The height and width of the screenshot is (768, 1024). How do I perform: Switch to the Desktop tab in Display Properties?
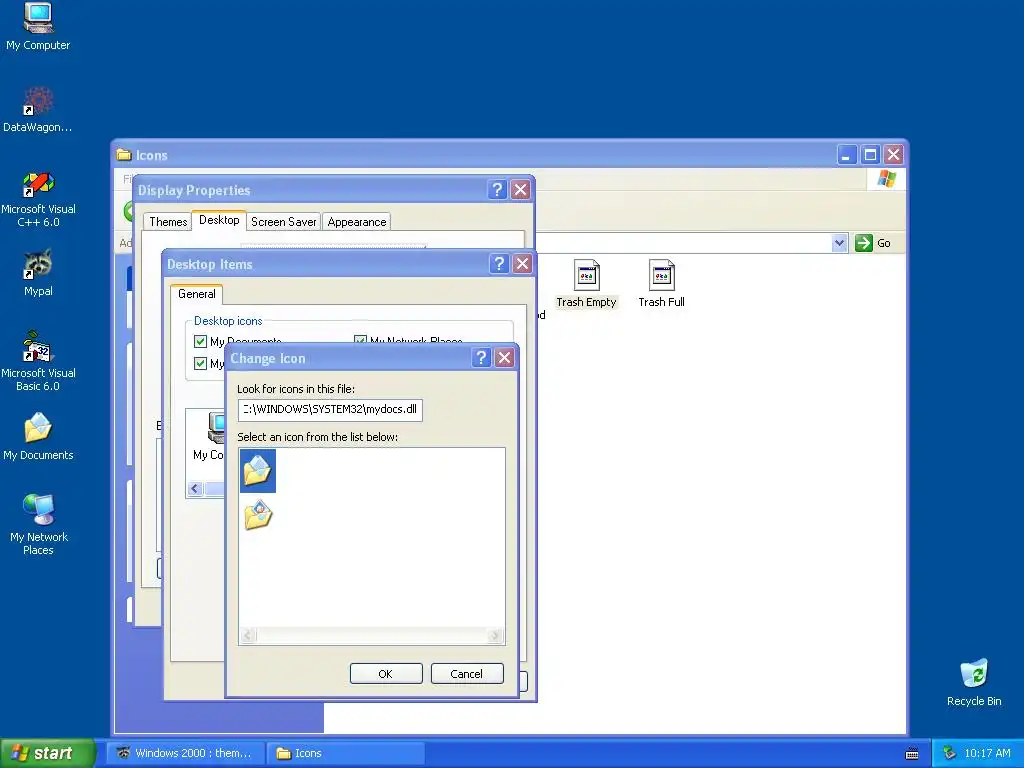[x=219, y=220]
